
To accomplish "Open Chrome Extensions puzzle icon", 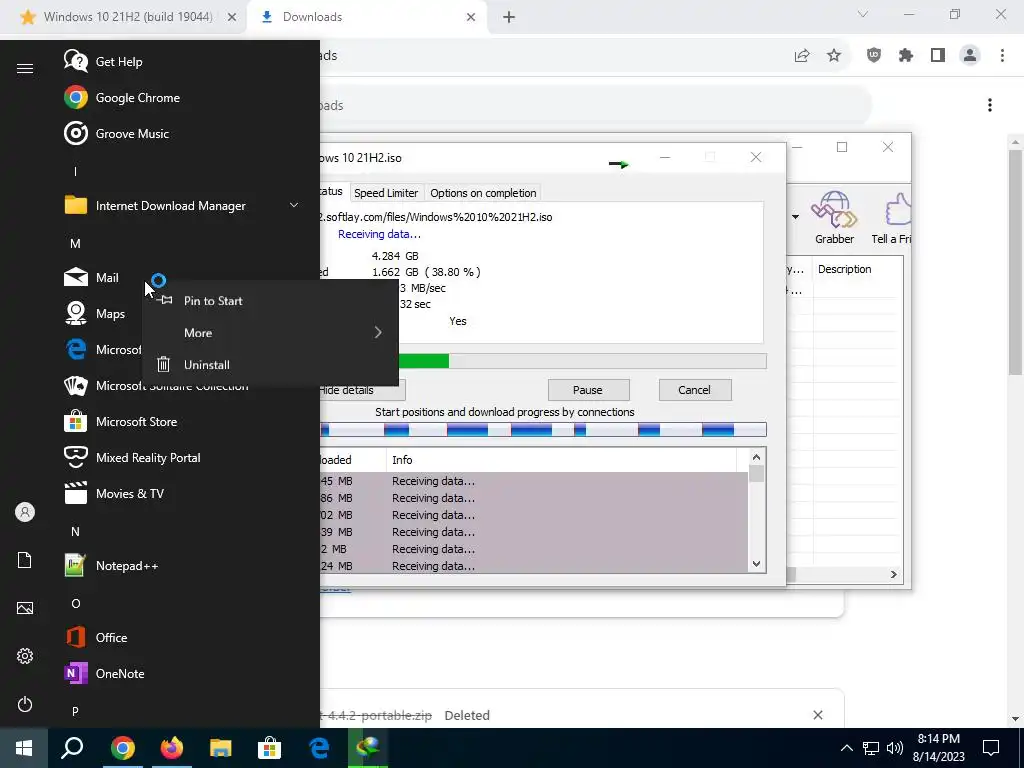I will pyautogui.click(x=906, y=56).
